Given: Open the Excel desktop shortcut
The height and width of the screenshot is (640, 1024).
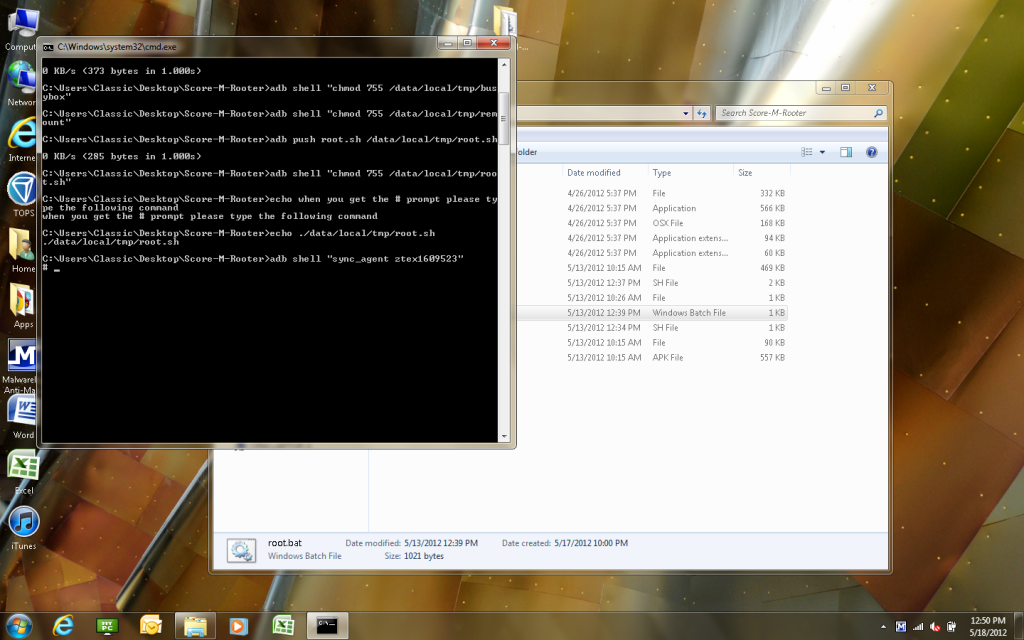Looking at the screenshot, I should (x=23, y=467).
